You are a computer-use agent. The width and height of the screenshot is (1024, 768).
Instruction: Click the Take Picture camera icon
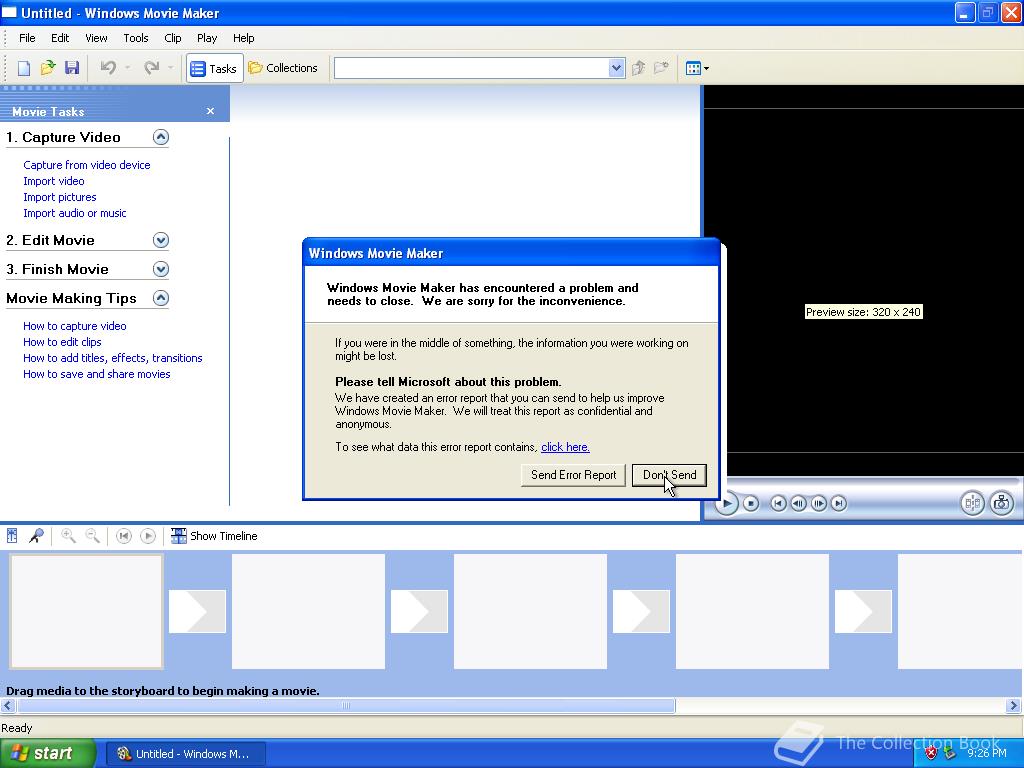point(1001,503)
